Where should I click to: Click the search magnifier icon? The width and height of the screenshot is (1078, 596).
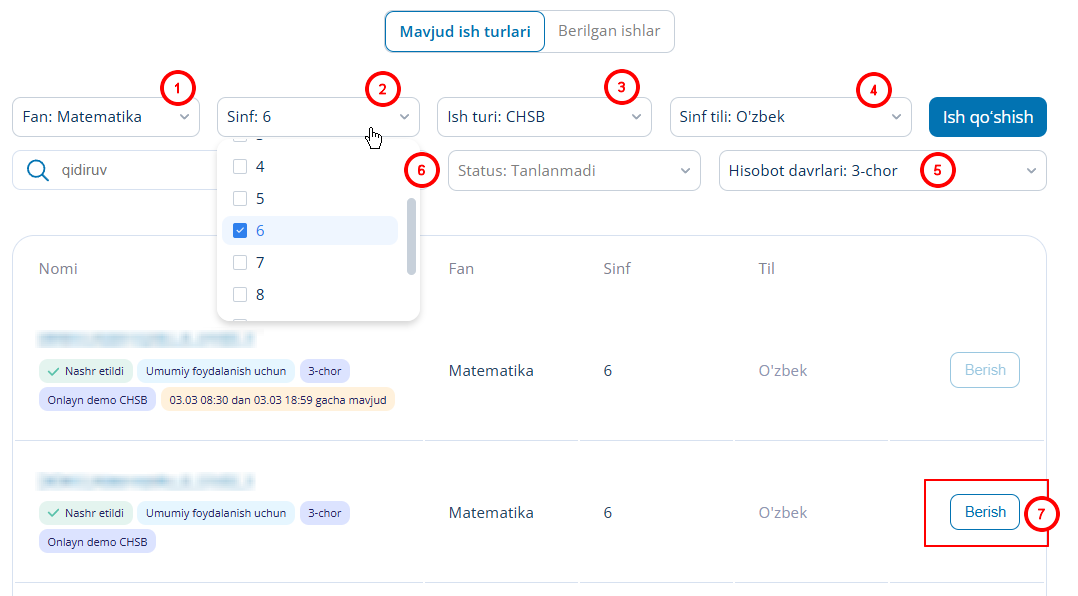(38, 170)
